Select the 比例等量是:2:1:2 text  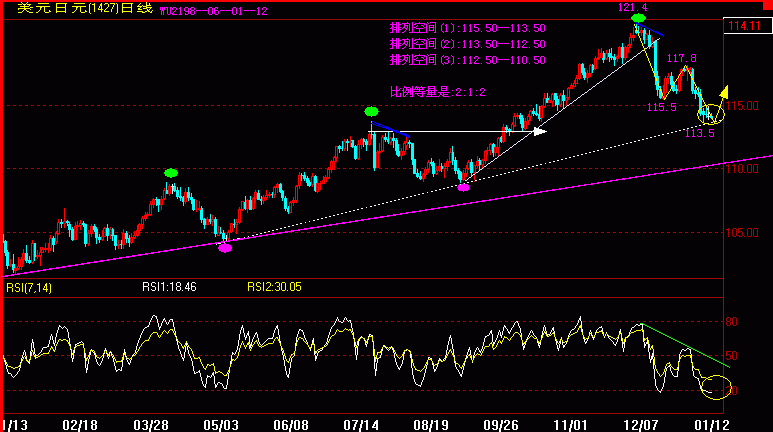[x=438, y=92]
